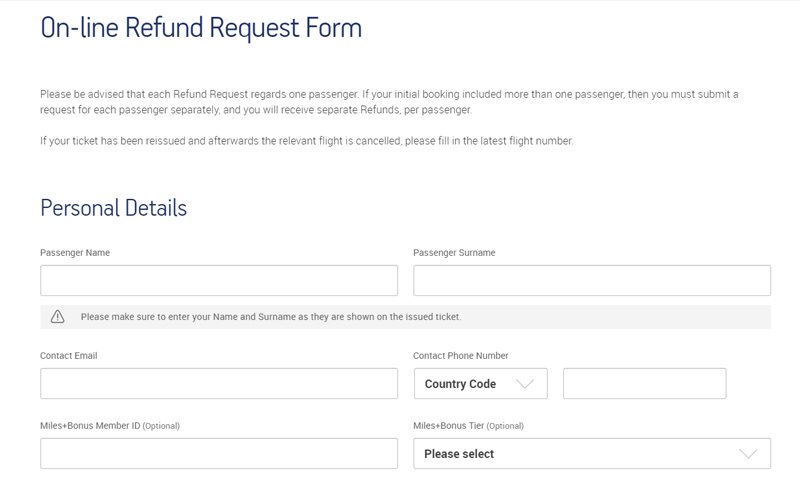Click the 'Personal Details' section heading
Viewport: 800px width, 500px height.
(113, 209)
